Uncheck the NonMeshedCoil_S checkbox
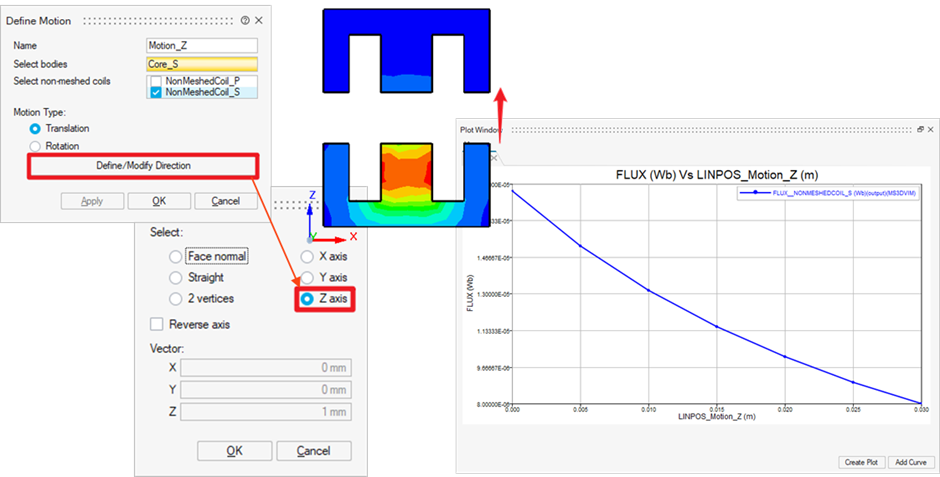The width and height of the screenshot is (940, 477). tap(156, 92)
